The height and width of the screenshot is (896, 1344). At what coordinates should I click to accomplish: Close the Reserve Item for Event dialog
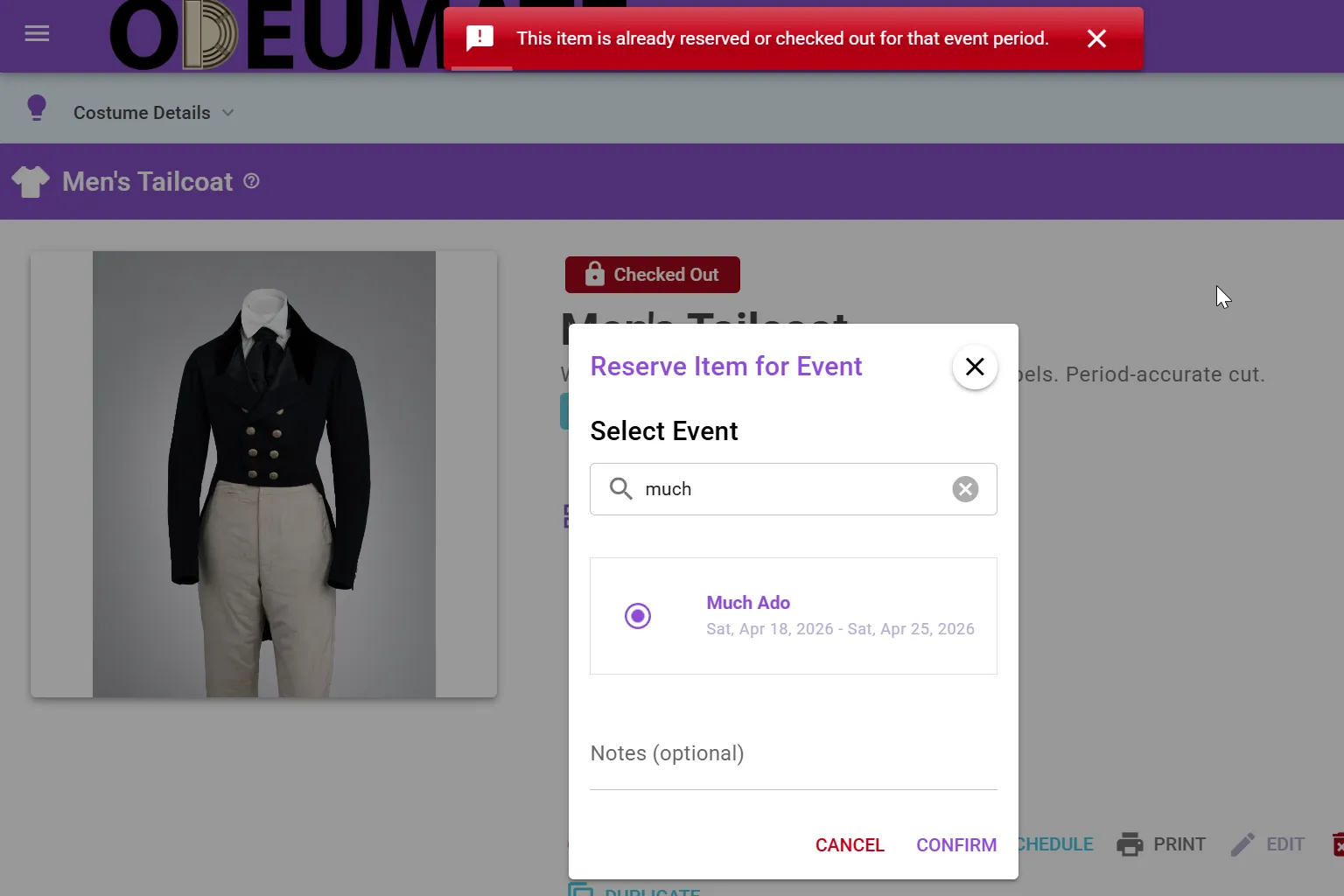pyautogui.click(x=974, y=367)
